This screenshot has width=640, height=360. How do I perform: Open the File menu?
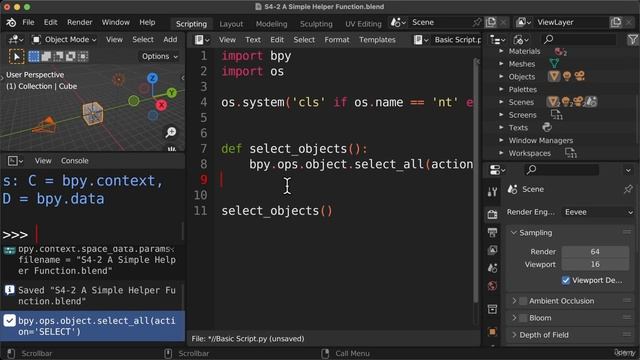28,22
